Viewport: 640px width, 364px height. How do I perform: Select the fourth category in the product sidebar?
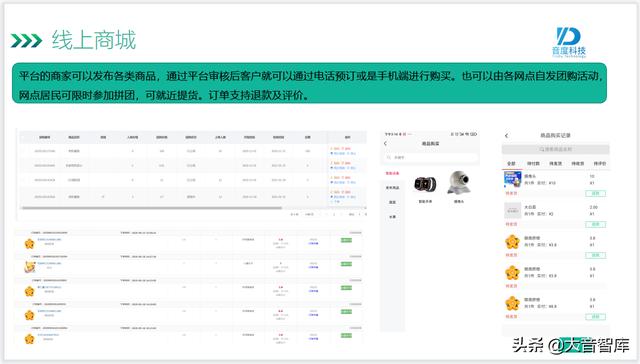(392, 217)
